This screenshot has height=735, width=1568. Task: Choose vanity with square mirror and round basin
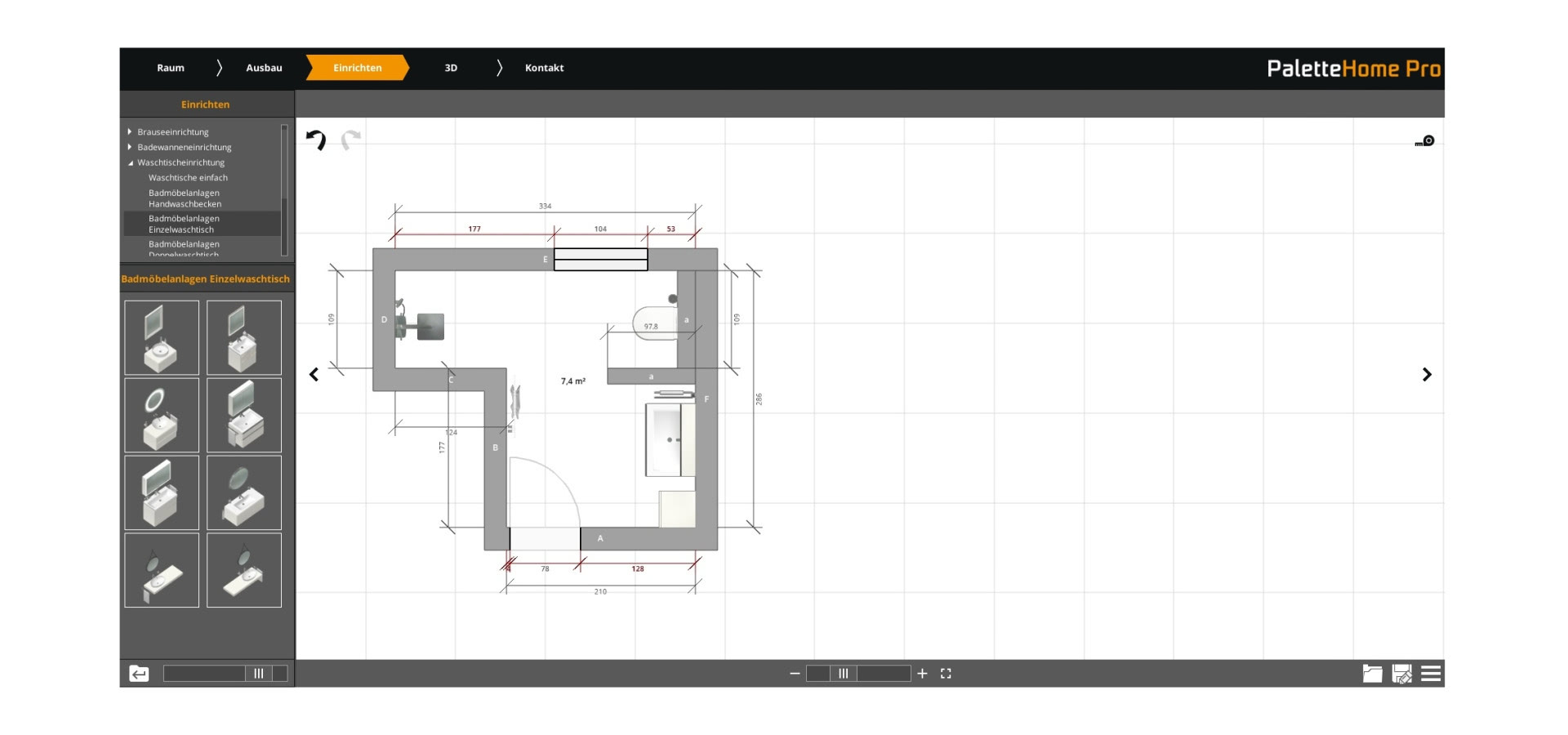pyautogui.click(x=162, y=338)
